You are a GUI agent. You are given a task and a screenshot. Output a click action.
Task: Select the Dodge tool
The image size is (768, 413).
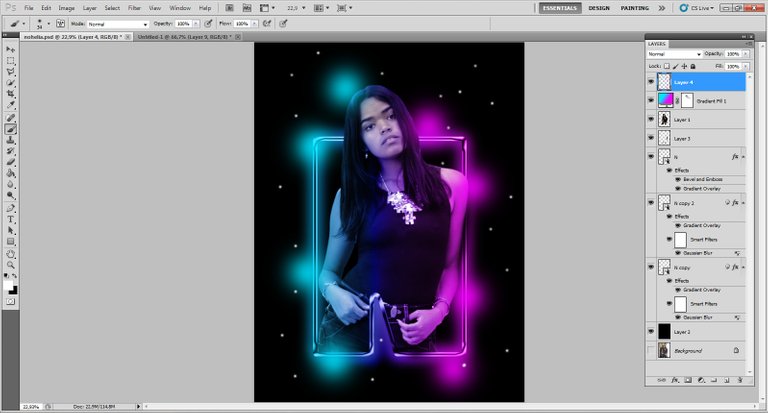[10, 195]
